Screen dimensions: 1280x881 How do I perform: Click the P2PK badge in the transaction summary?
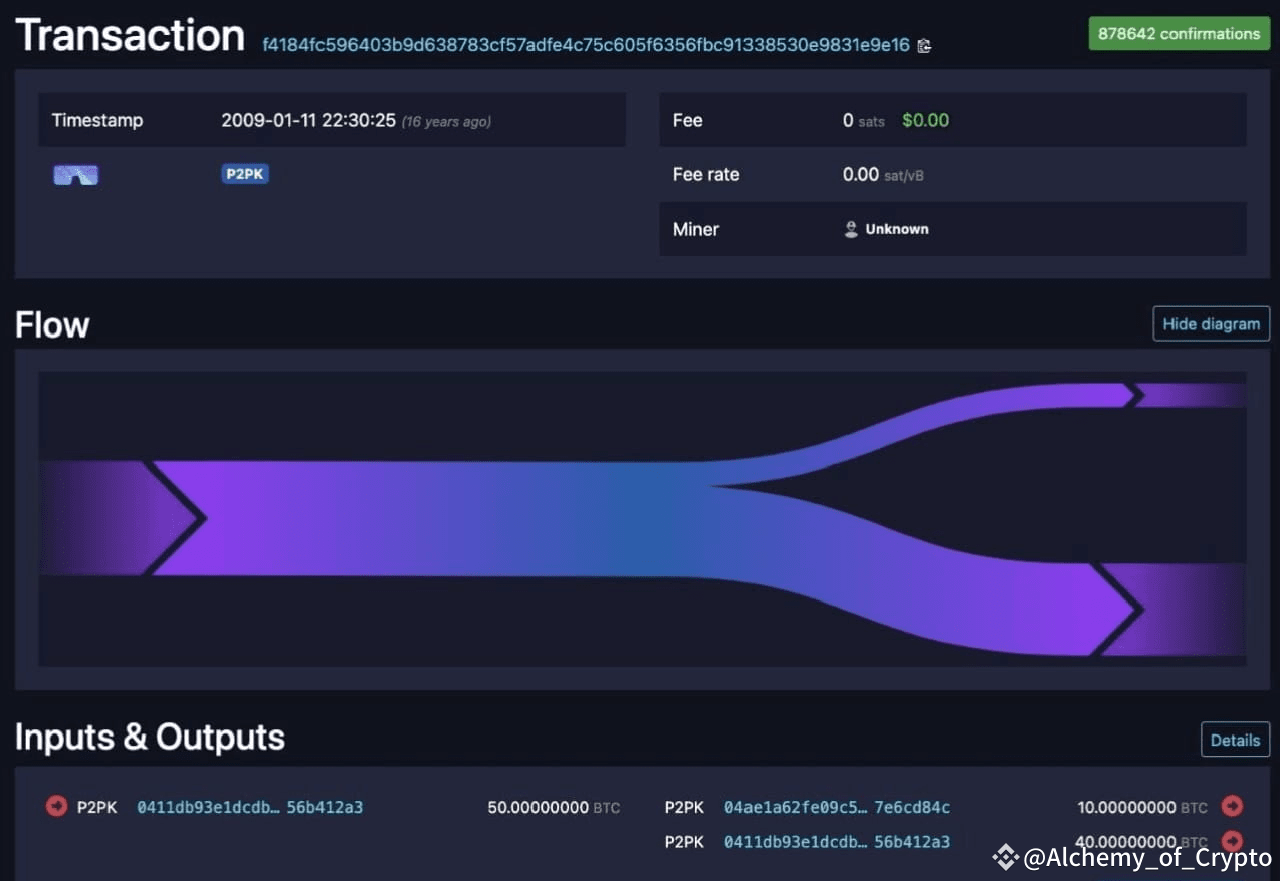tap(244, 173)
